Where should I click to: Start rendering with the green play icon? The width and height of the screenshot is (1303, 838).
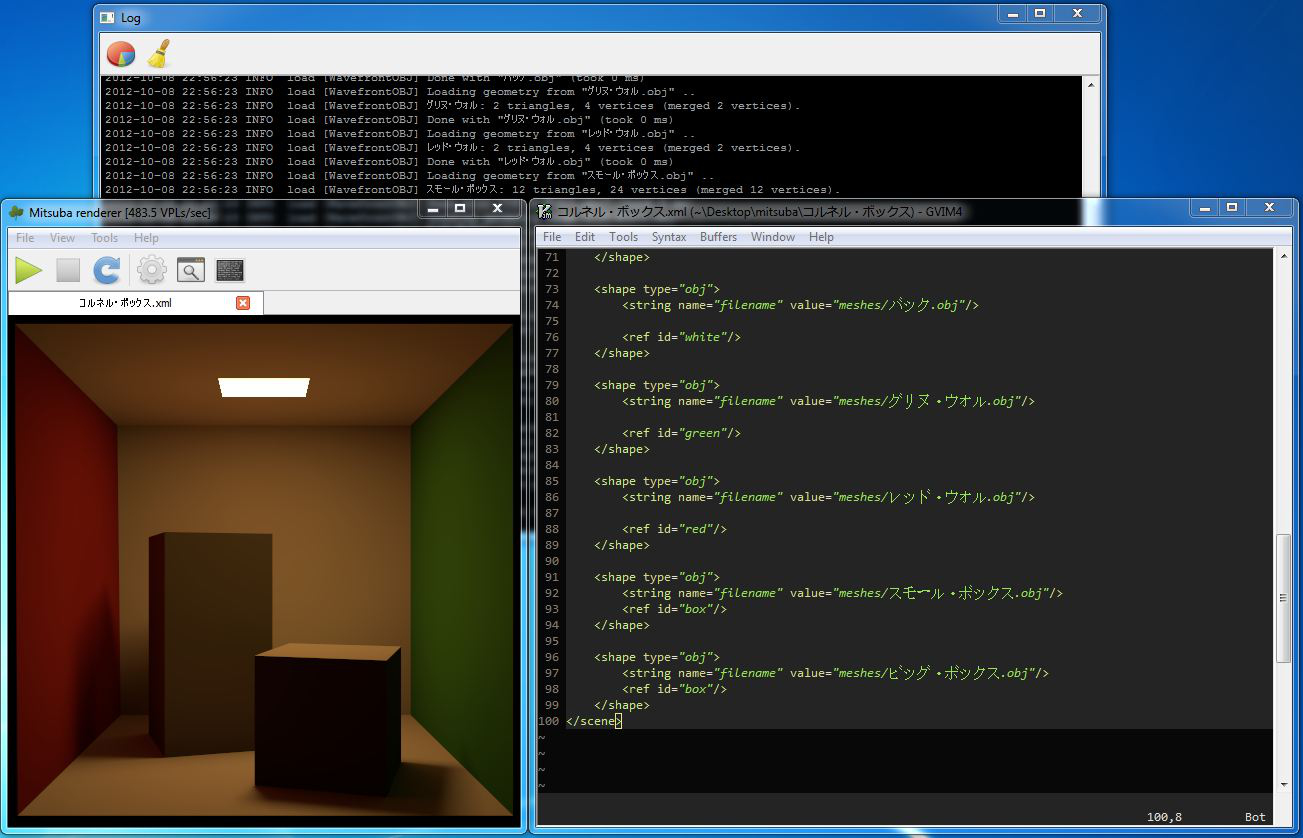pos(29,270)
